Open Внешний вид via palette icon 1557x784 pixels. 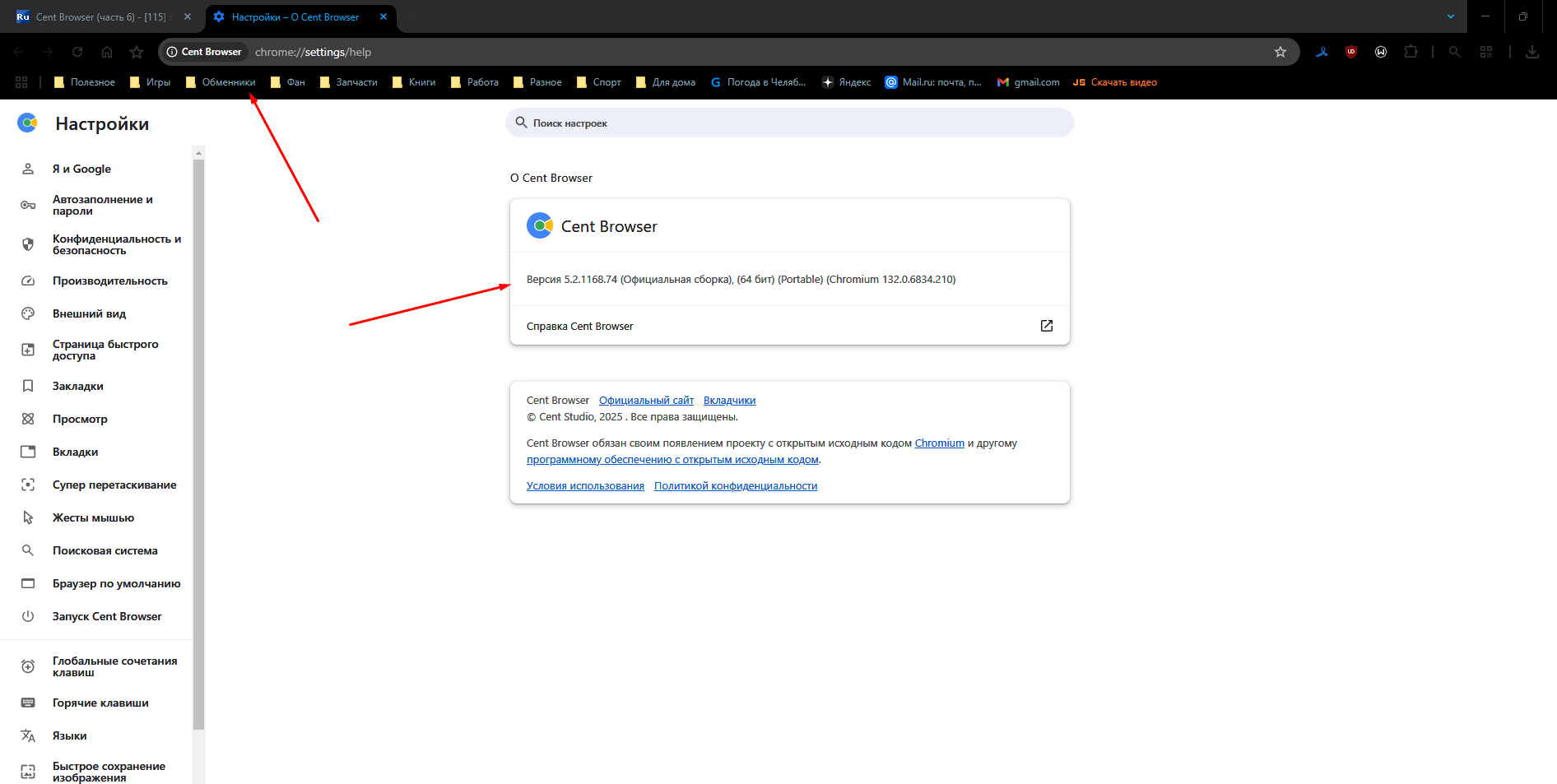click(28, 313)
